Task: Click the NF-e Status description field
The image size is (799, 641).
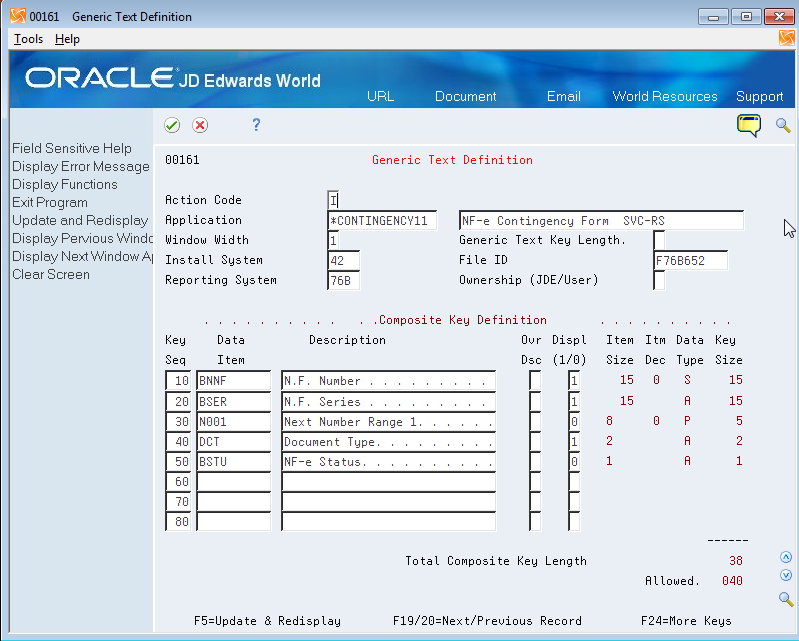Action: coord(389,462)
